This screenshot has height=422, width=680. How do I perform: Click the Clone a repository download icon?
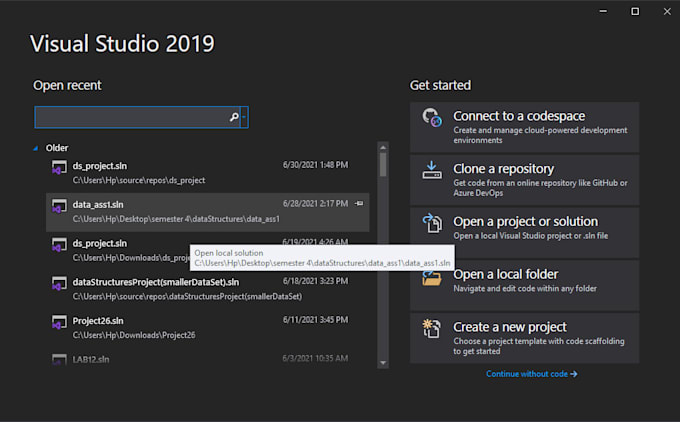[432, 171]
